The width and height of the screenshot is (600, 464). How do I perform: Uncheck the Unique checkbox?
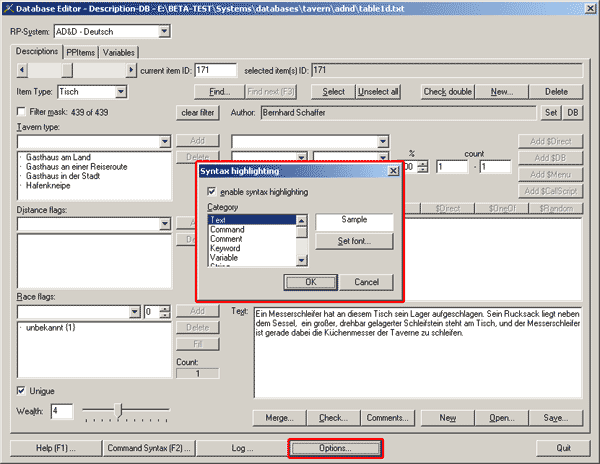[x=23, y=391]
